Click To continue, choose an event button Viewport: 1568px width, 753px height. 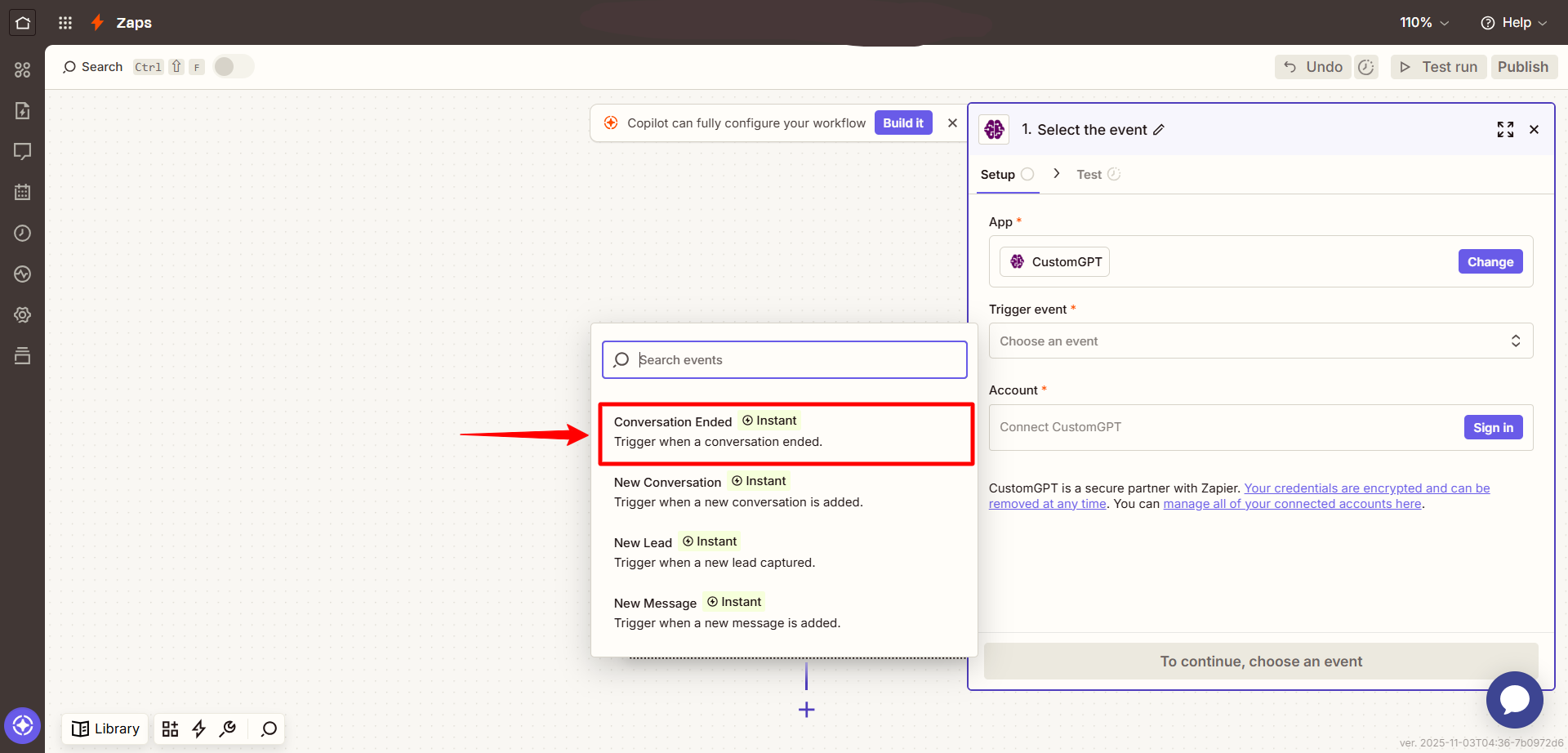click(1261, 662)
